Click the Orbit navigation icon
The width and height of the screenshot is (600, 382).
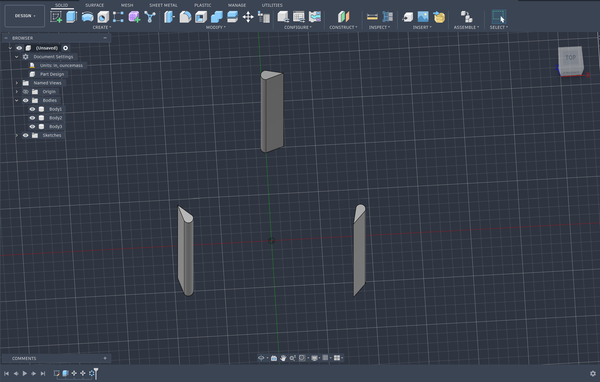[x=261, y=358]
